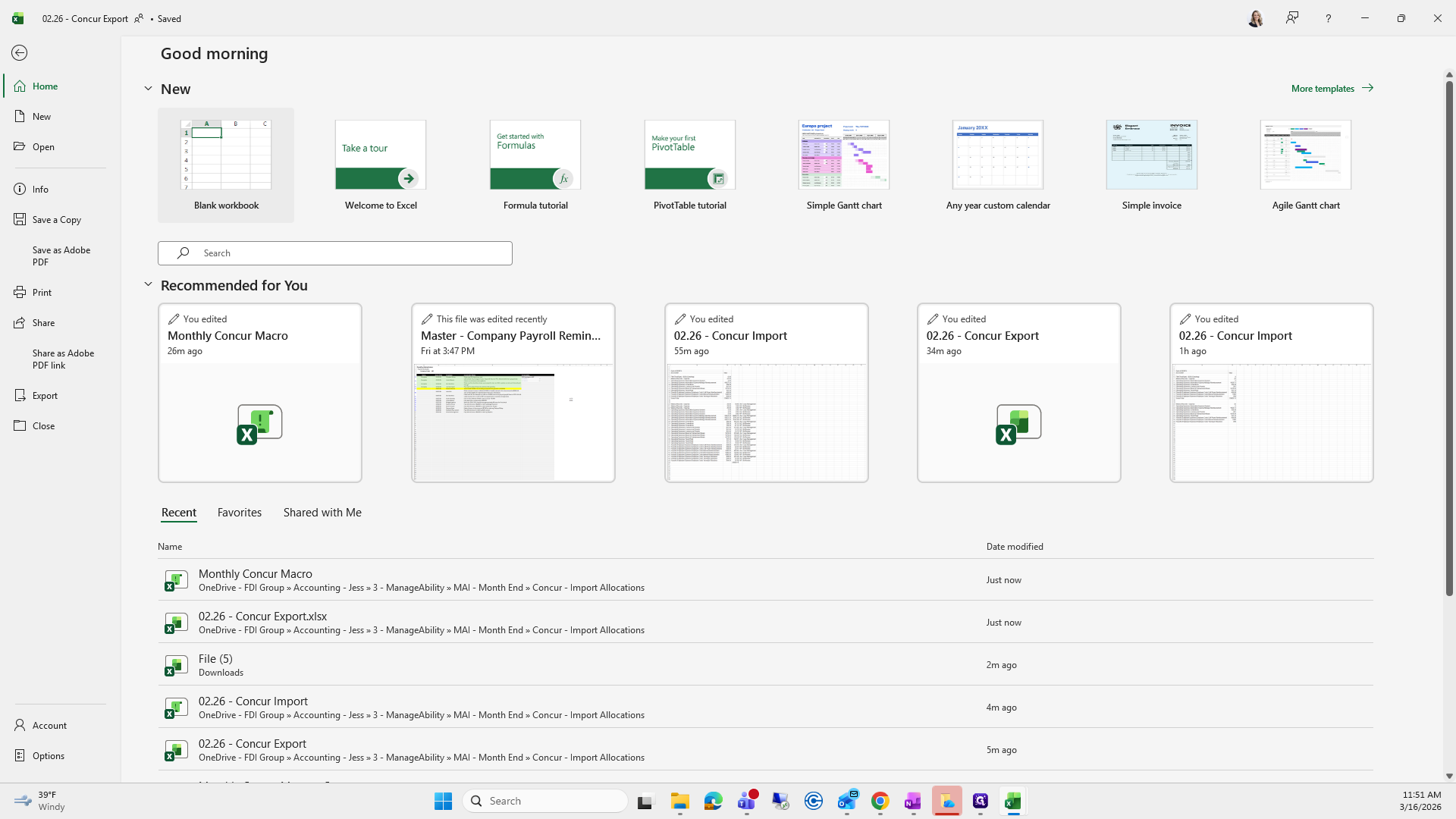Switch to the Favorites tab
The image size is (1456, 819).
(x=240, y=513)
